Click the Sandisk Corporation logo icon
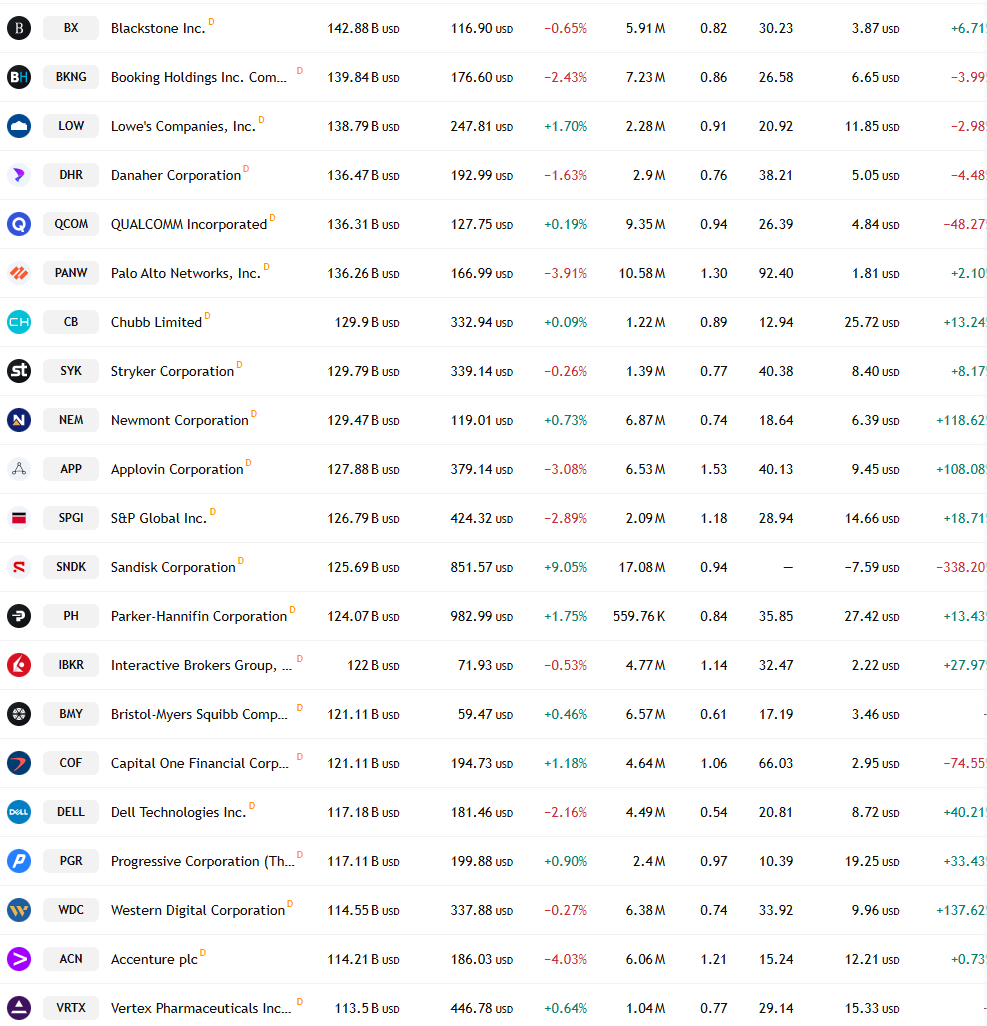Viewport: 987px width, 1026px height. 19,567
